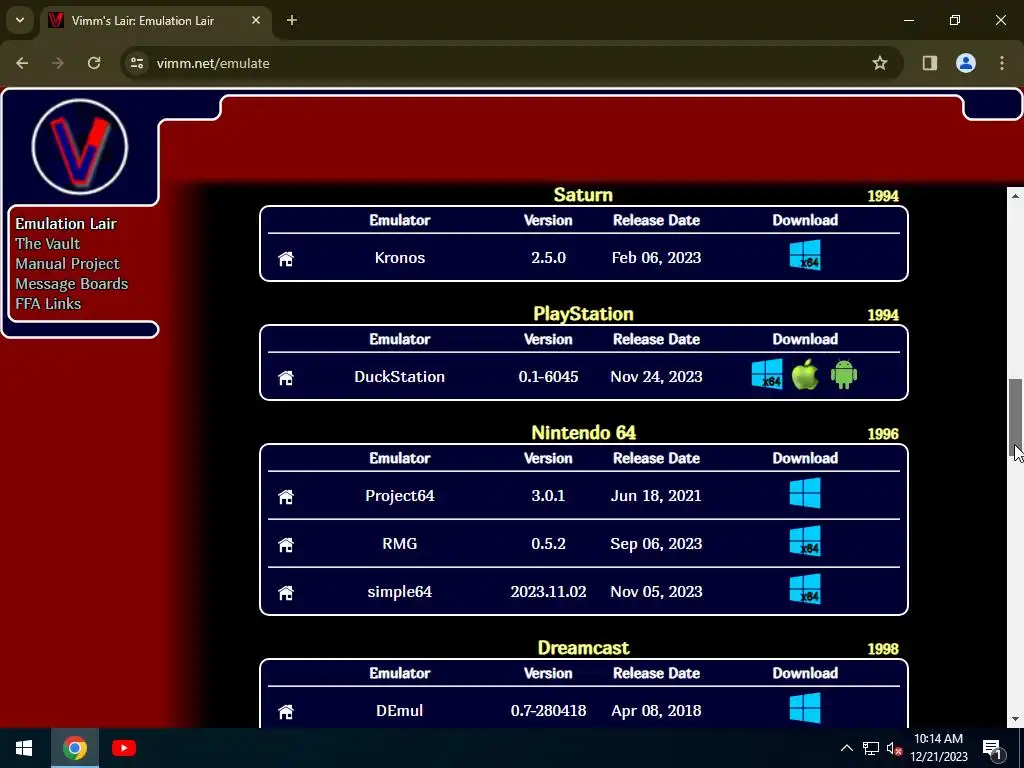This screenshot has width=1024, height=768.
Task: Open simple64 homepage house icon
Action: click(286, 593)
